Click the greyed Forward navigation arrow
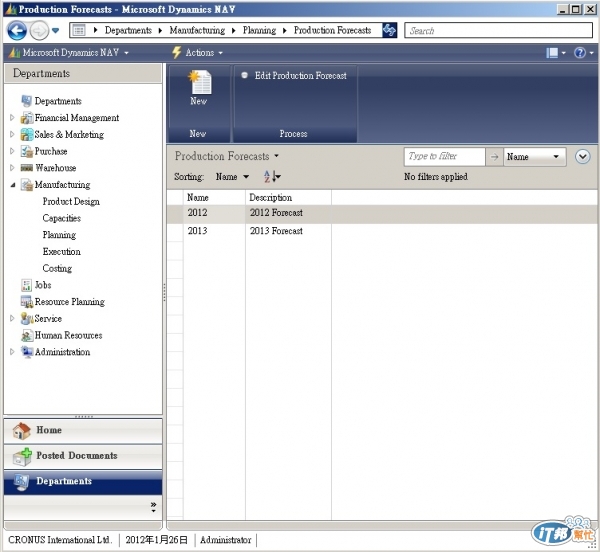 (39, 31)
